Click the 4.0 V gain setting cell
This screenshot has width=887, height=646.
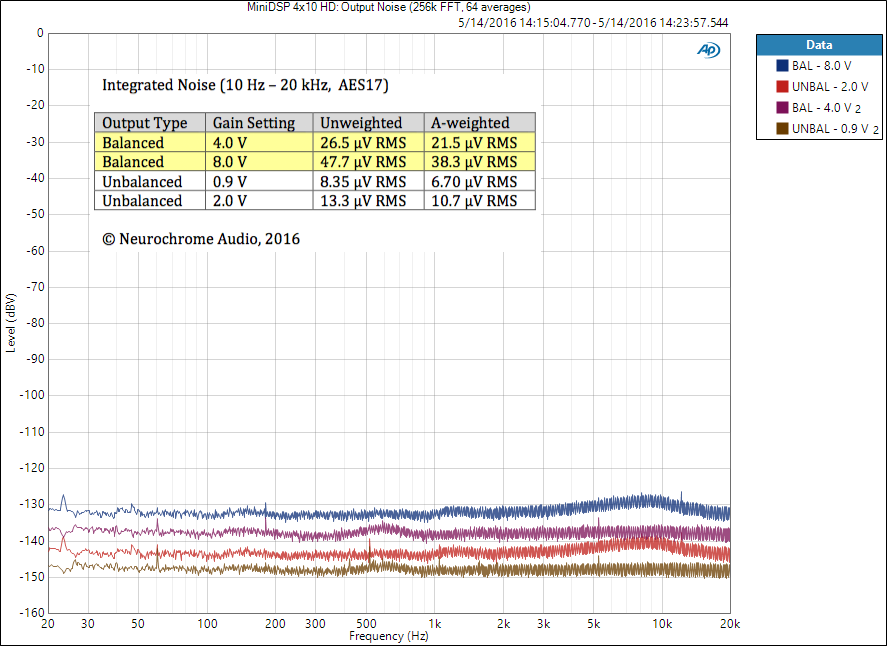259,143
